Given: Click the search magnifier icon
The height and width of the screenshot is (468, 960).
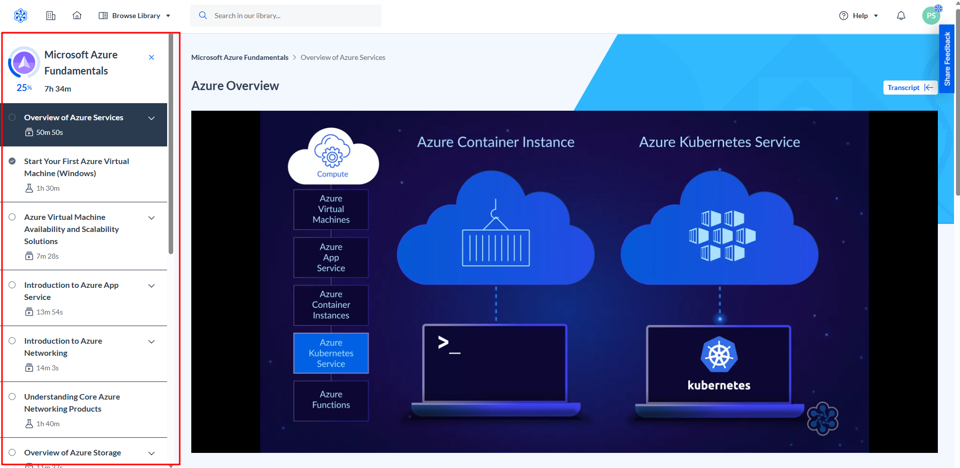Looking at the screenshot, I should pyautogui.click(x=203, y=15).
